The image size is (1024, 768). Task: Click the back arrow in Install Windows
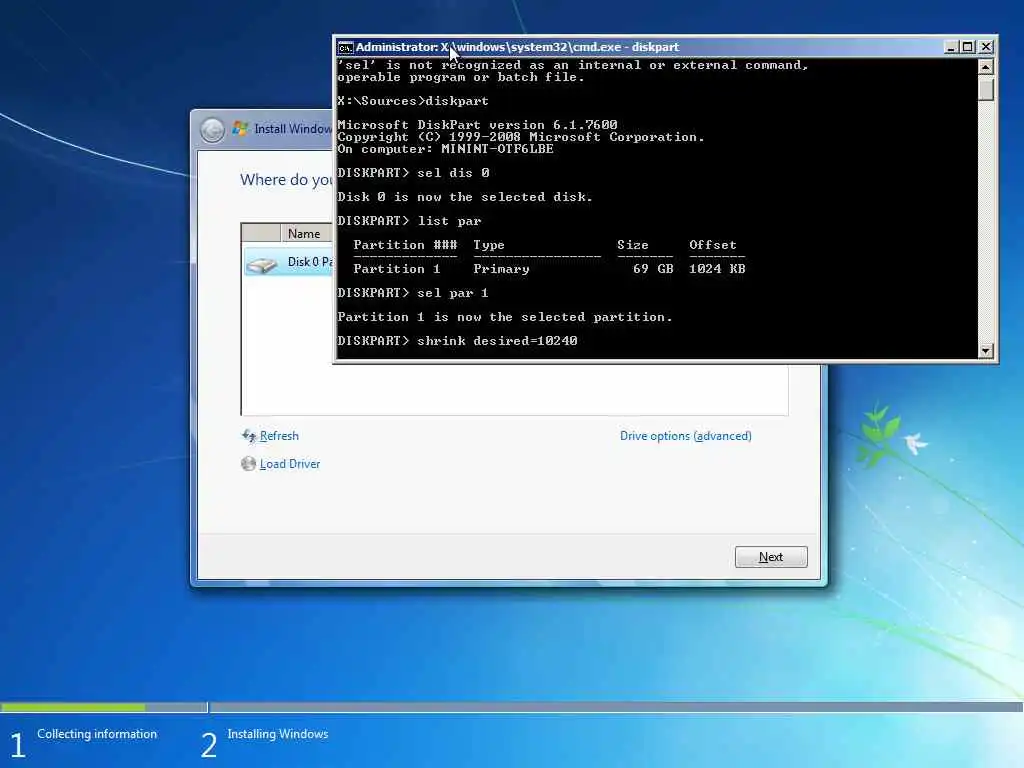pyautogui.click(x=212, y=130)
